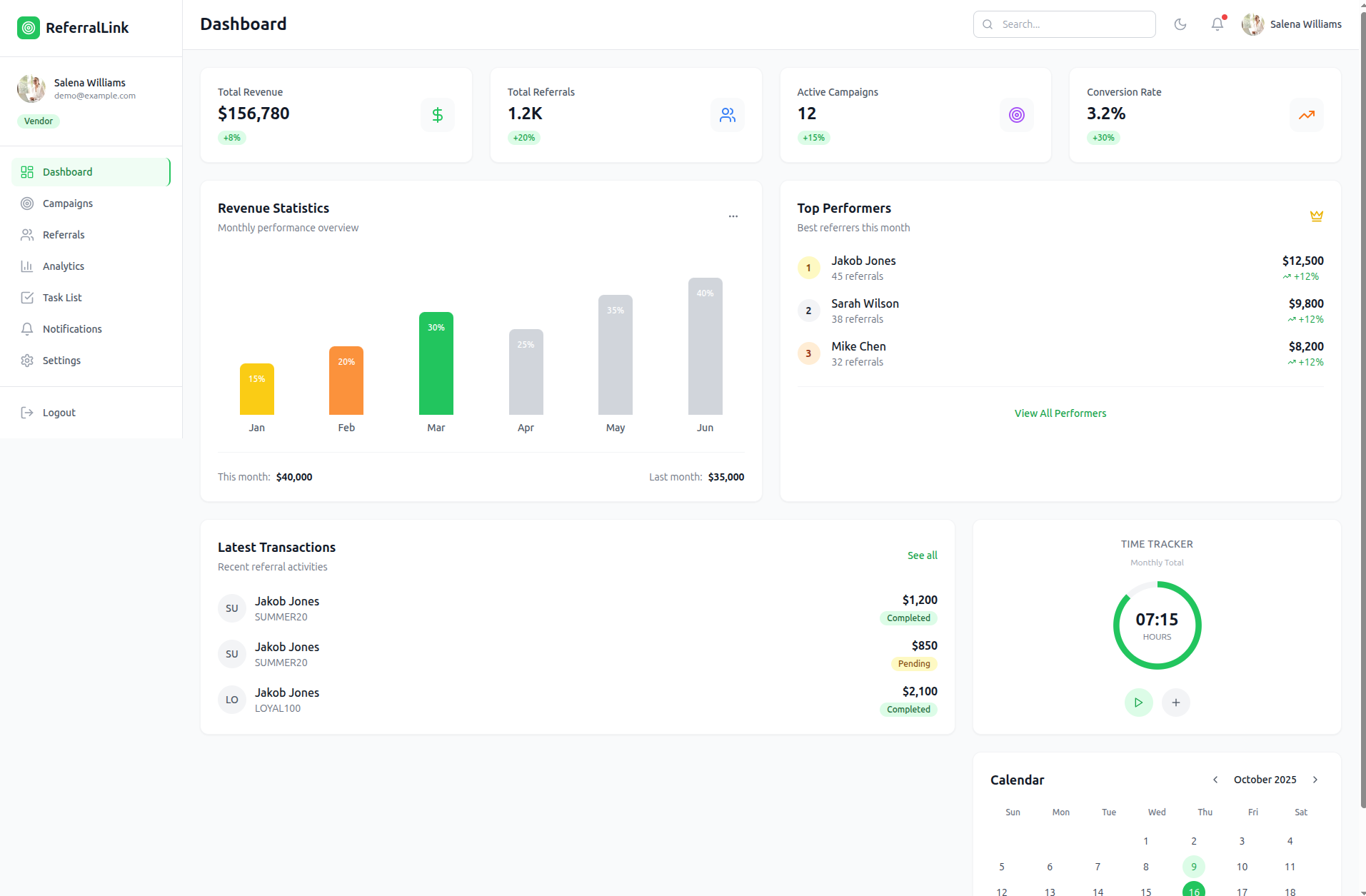
Task: Go to the previous calendar month
Action: point(1215,780)
